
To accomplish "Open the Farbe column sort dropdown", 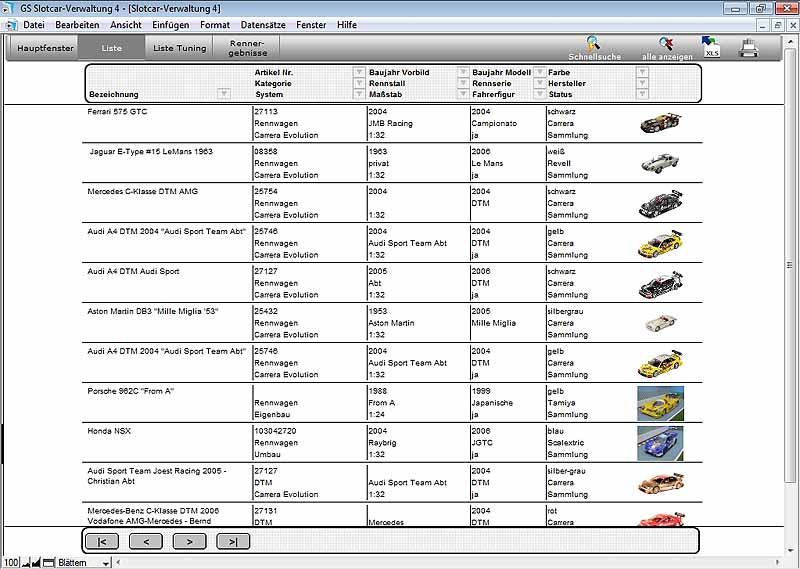I will (642, 73).
